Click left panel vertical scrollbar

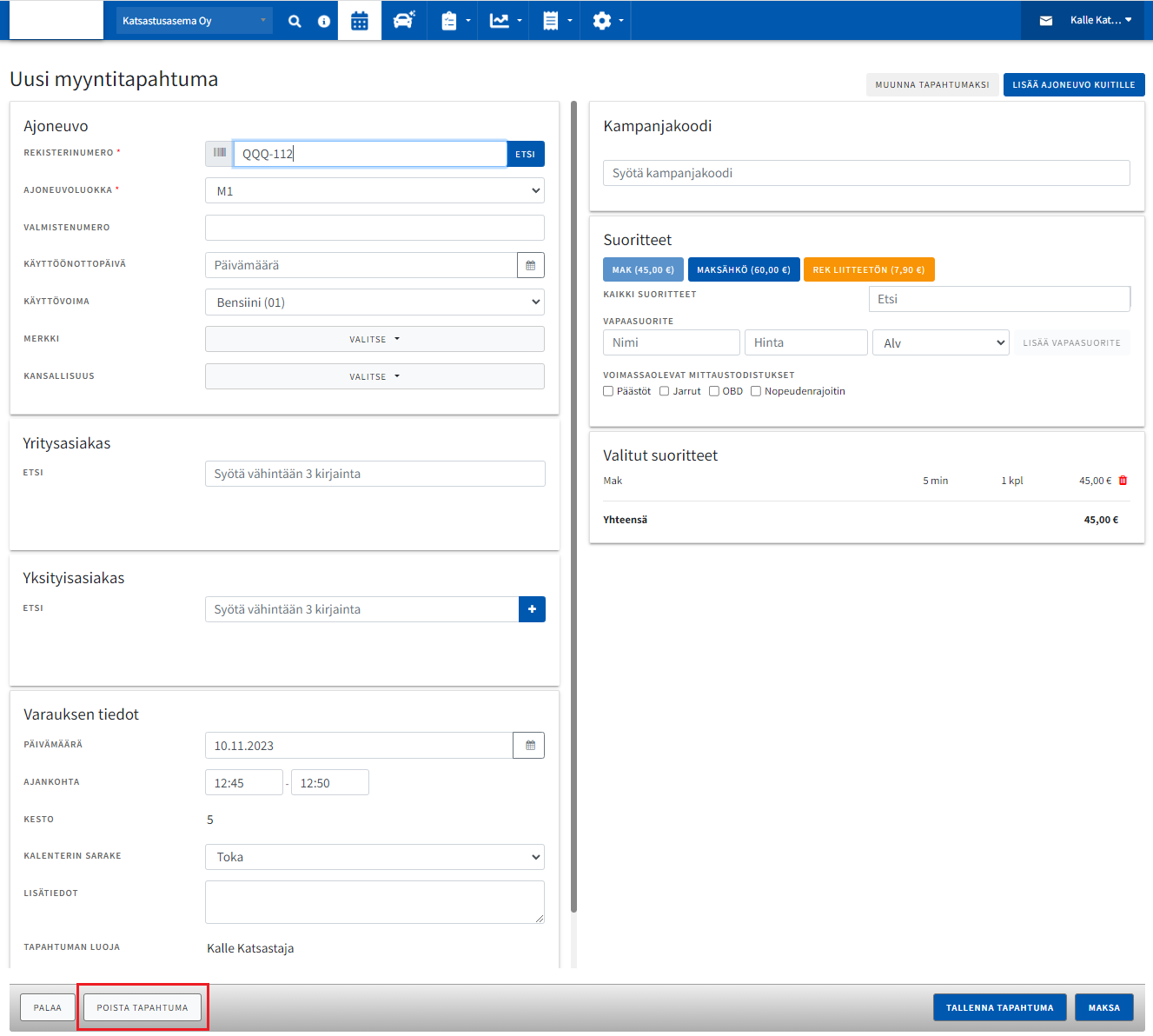pos(573,507)
